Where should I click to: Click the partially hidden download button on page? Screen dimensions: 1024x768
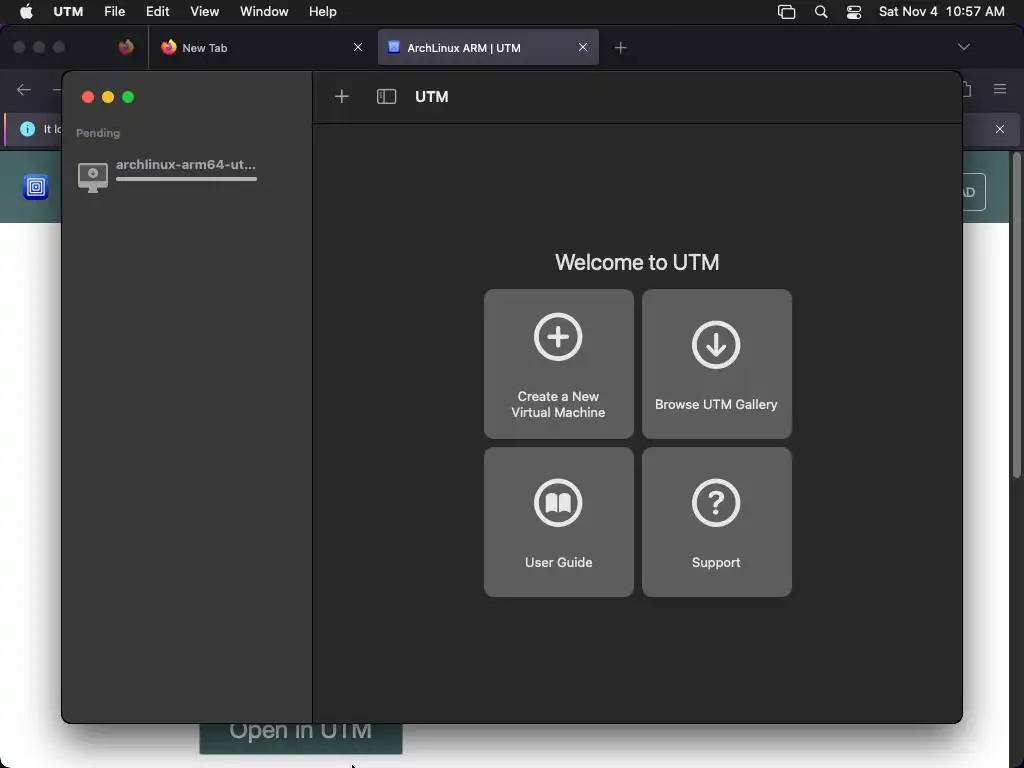974,192
